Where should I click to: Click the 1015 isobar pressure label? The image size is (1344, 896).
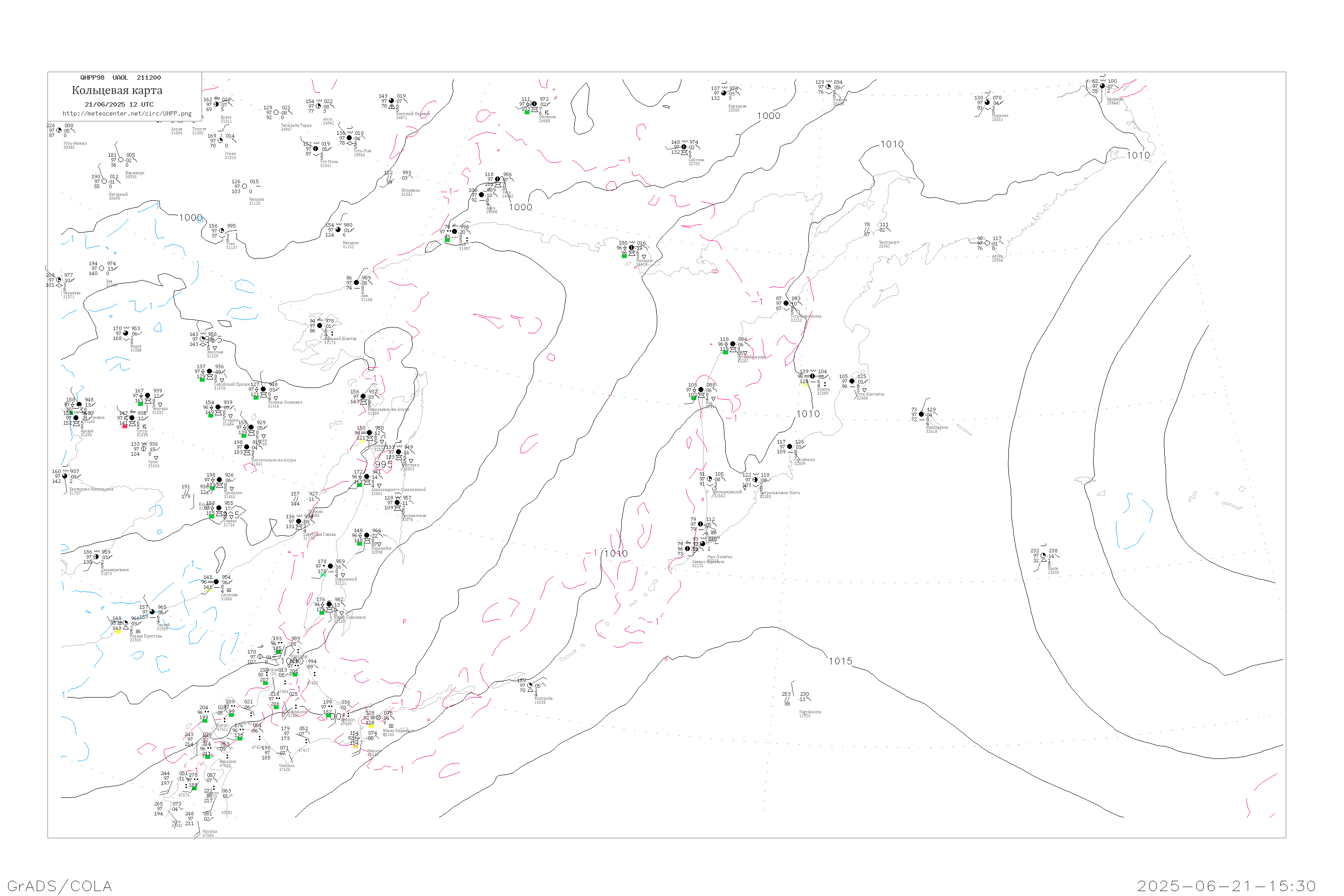coord(840,661)
